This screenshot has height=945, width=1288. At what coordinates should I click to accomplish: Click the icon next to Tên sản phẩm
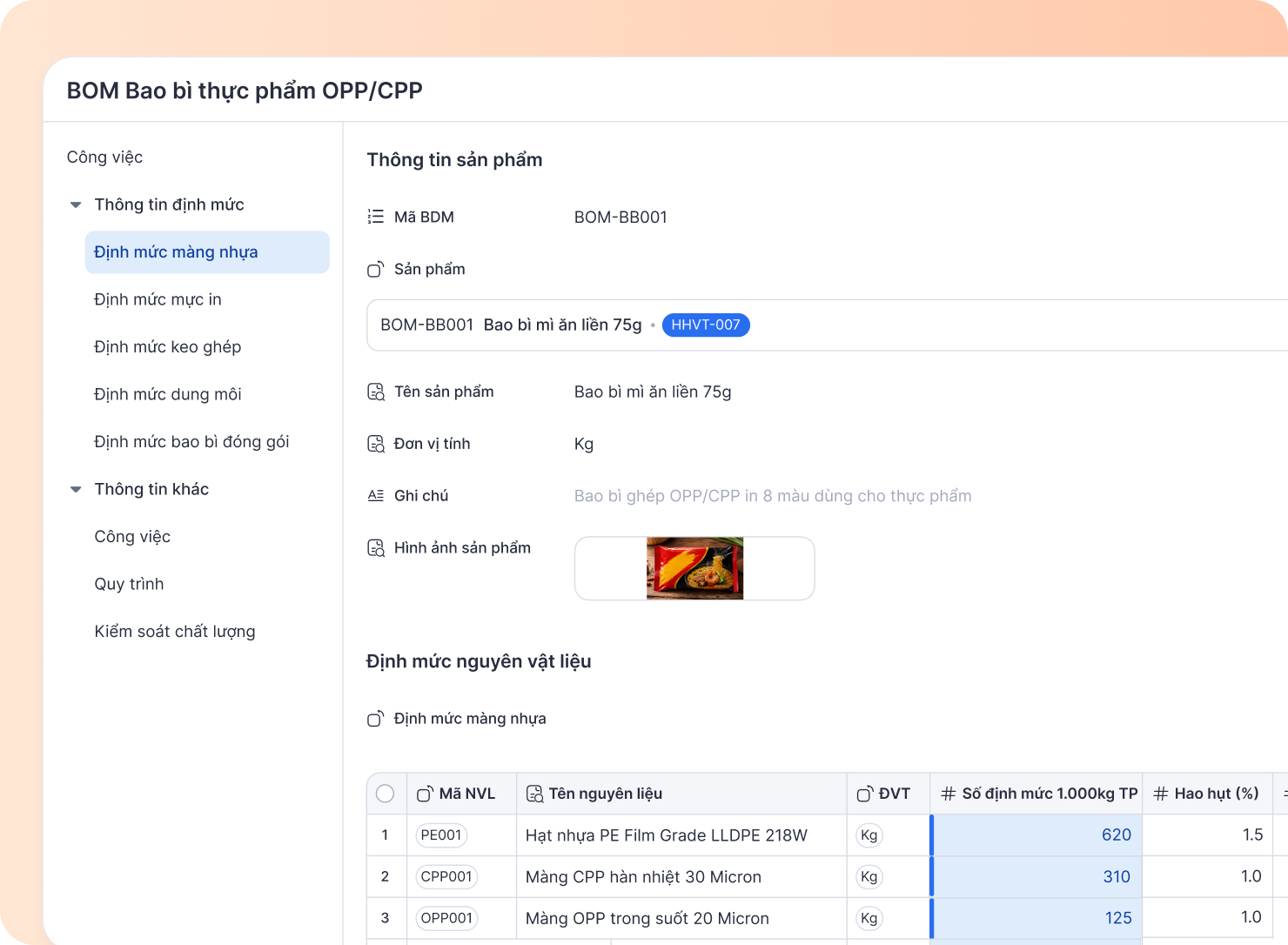tap(376, 392)
